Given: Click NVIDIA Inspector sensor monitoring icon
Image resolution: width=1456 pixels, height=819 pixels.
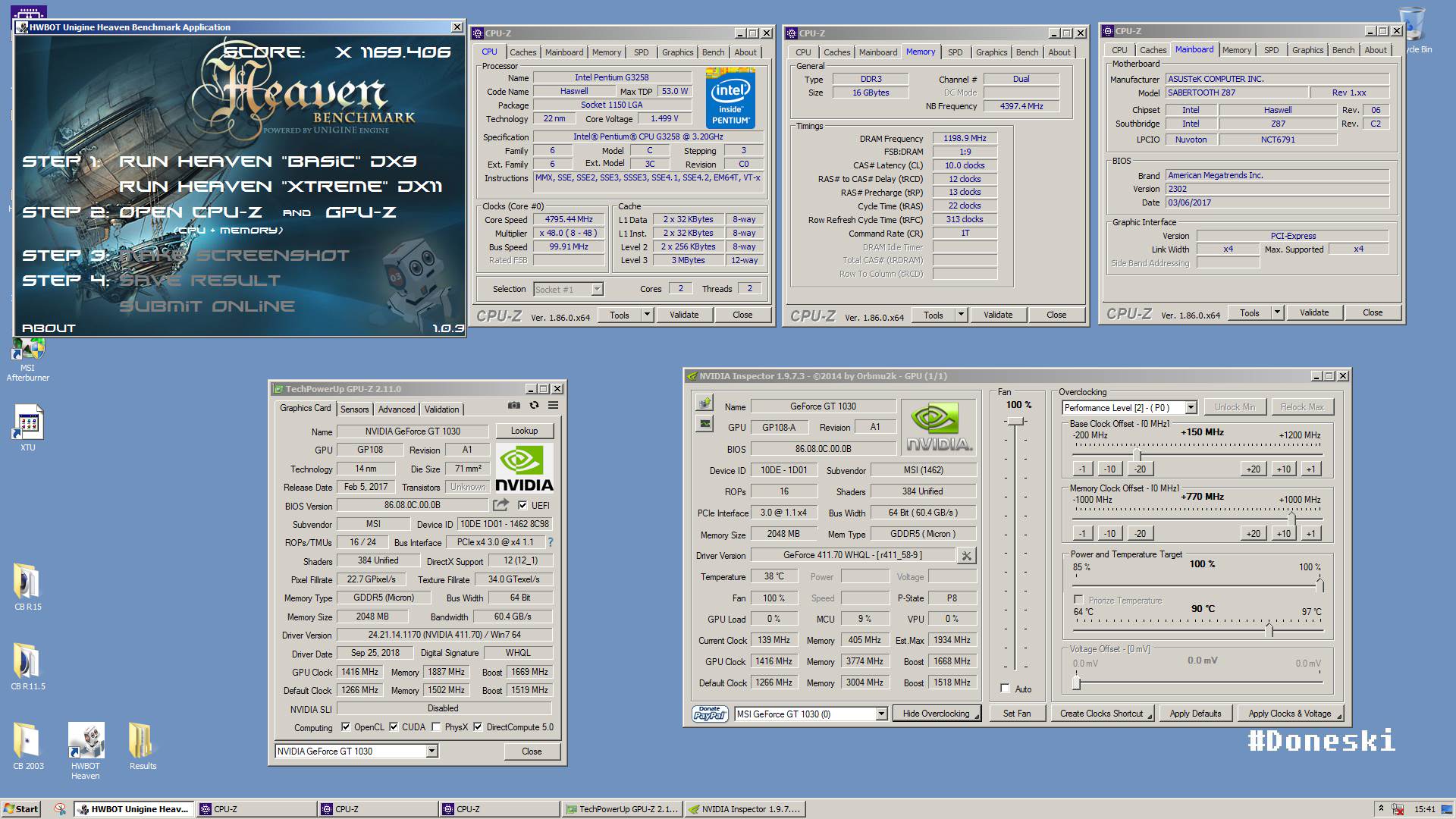Looking at the screenshot, I should click(x=704, y=424).
